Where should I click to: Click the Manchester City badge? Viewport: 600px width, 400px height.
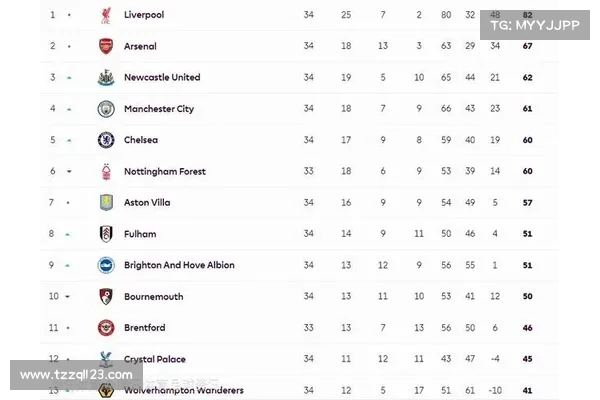[106, 109]
